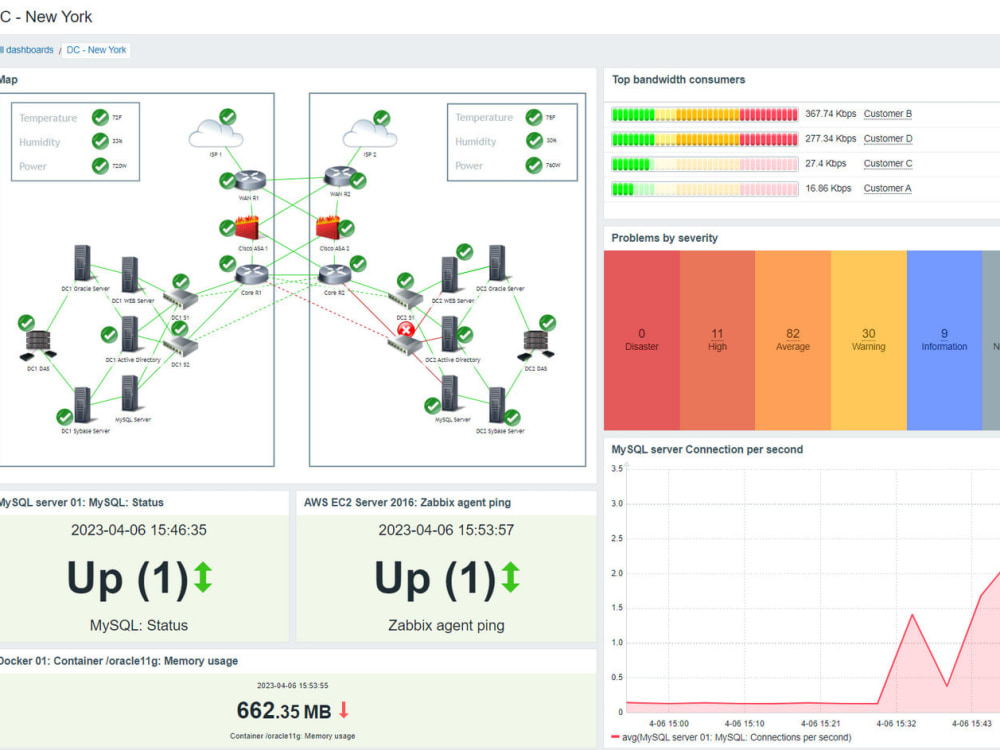The height and width of the screenshot is (750, 1000).
Task: Select the Average severity block
Action: (793, 340)
